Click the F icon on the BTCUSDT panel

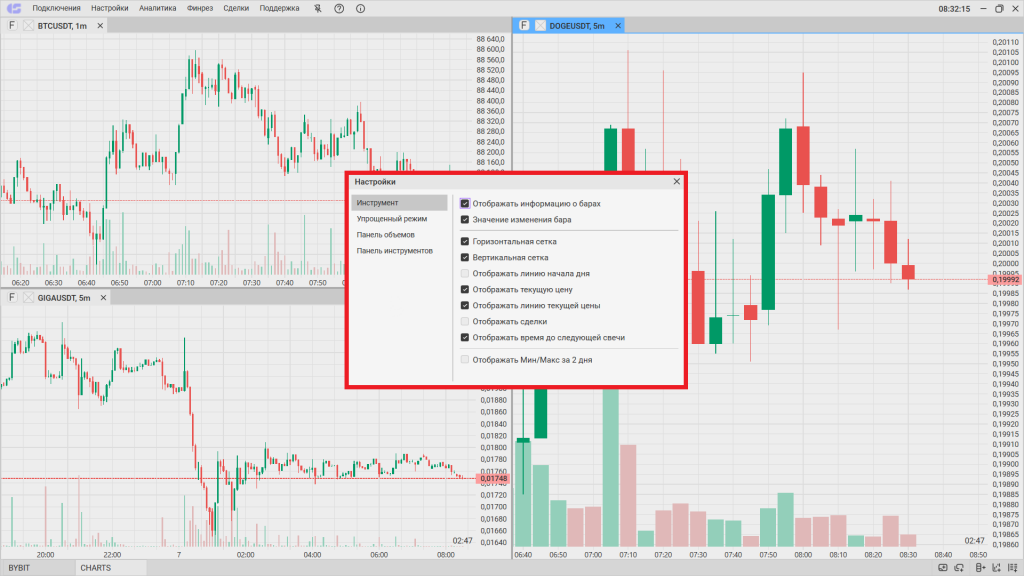click(12, 25)
